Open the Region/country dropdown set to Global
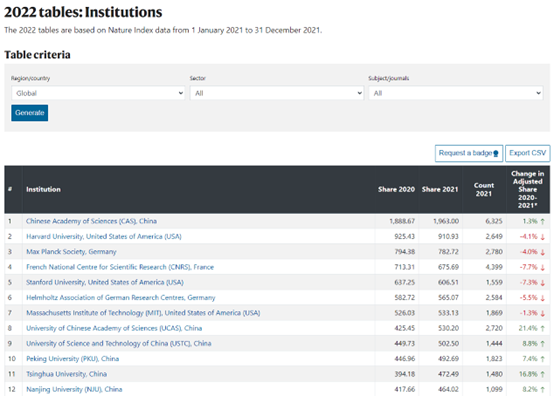 tap(98, 93)
